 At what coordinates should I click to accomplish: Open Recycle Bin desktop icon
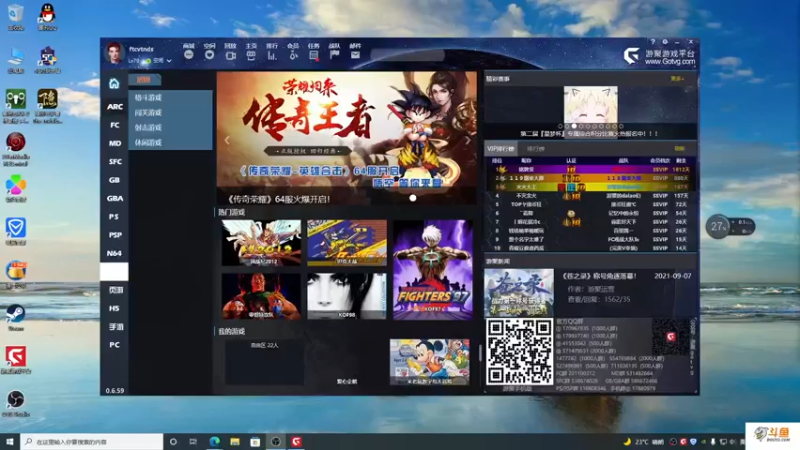[15, 16]
